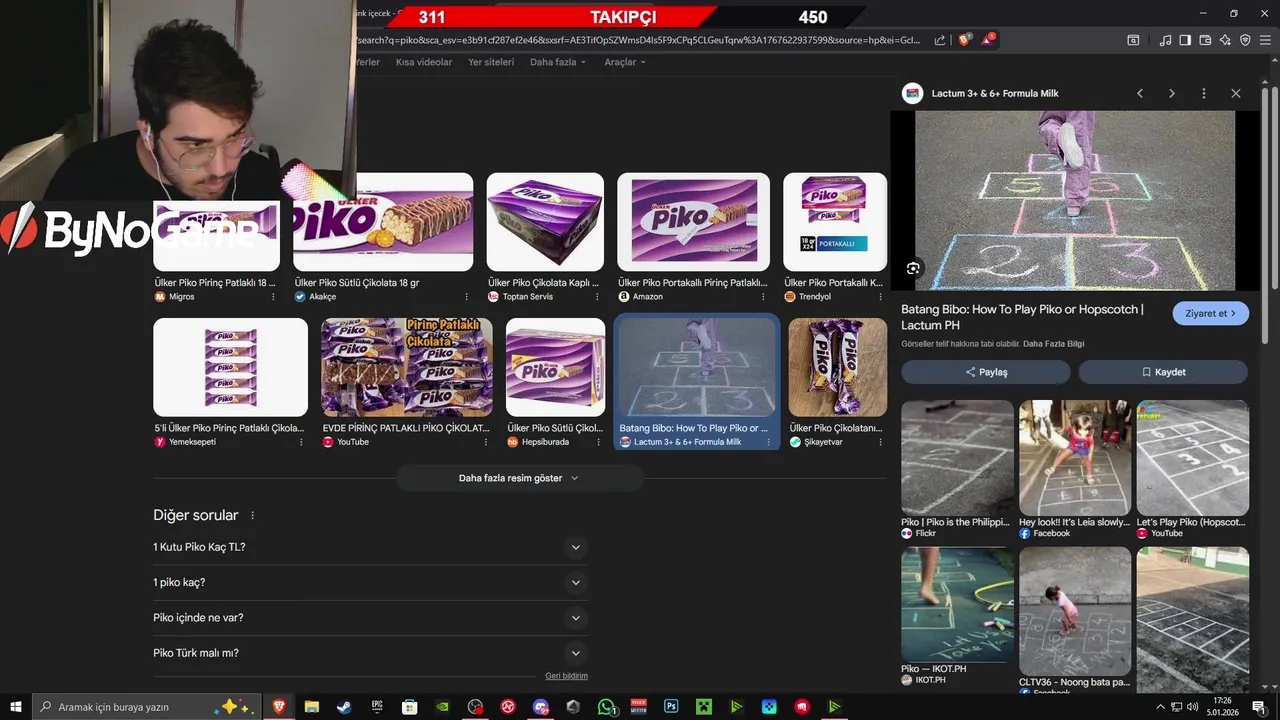Open the volume speaker icon in tray
This screenshot has width=1280, height=720.
pos(1192,707)
